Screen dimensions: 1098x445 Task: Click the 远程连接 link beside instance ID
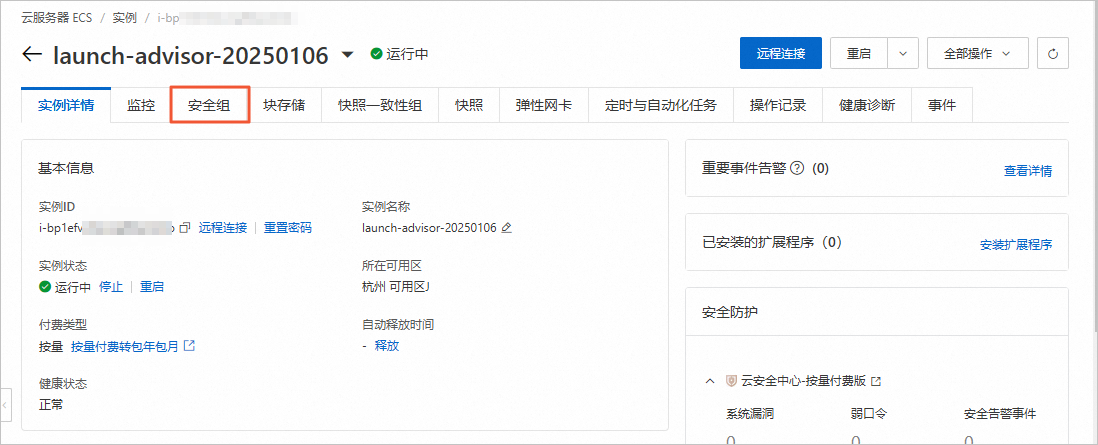pyautogui.click(x=223, y=228)
